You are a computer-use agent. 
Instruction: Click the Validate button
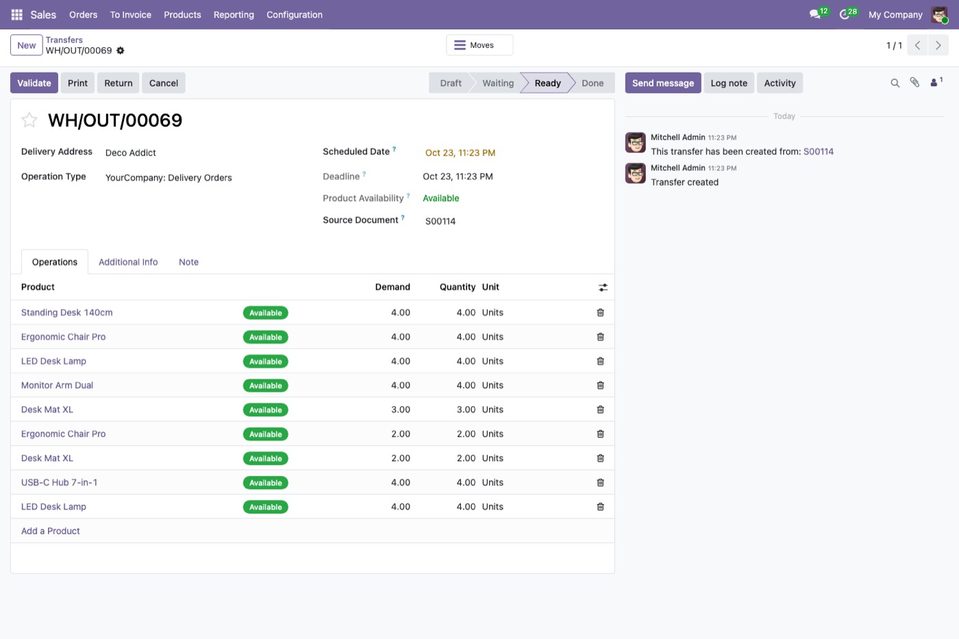34,83
